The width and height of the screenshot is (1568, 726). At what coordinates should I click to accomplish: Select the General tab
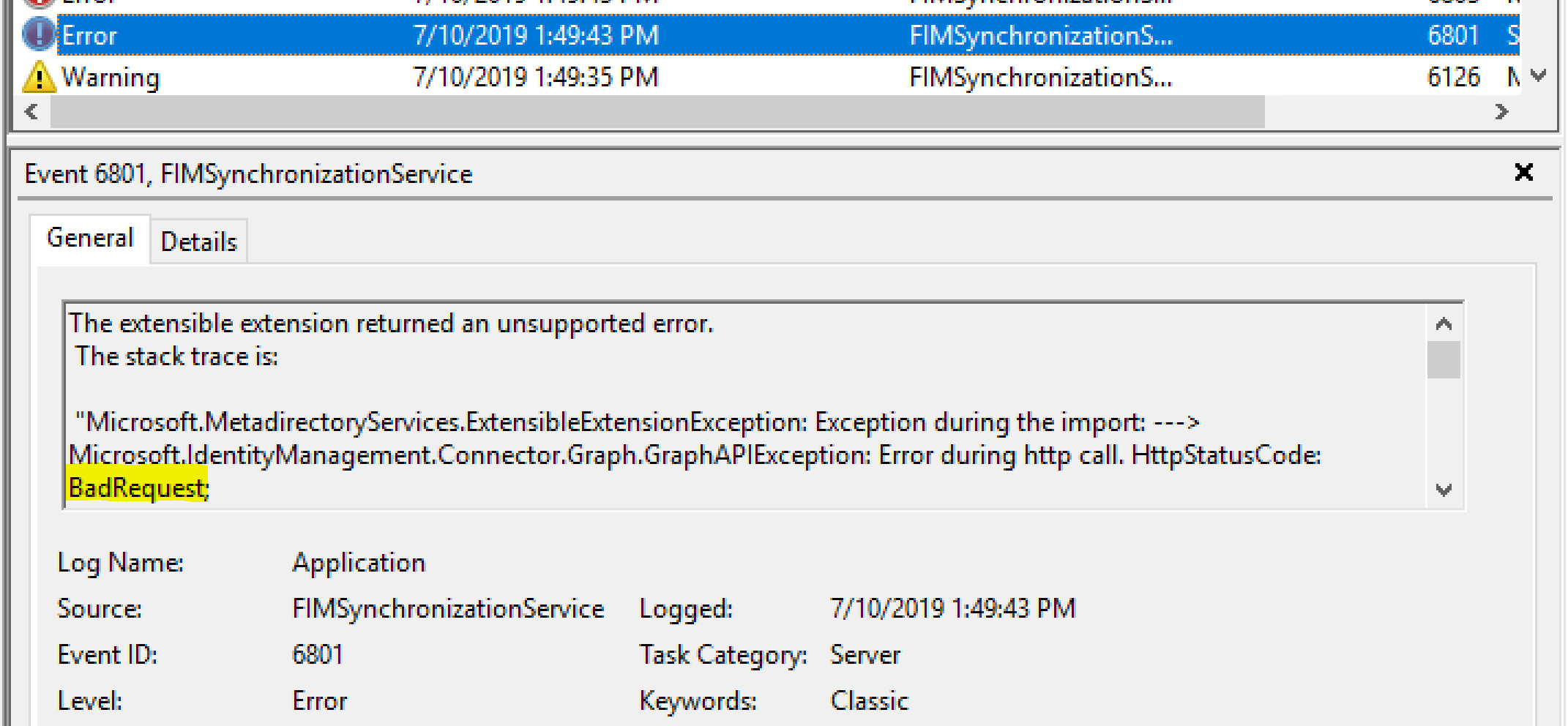pos(90,239)
